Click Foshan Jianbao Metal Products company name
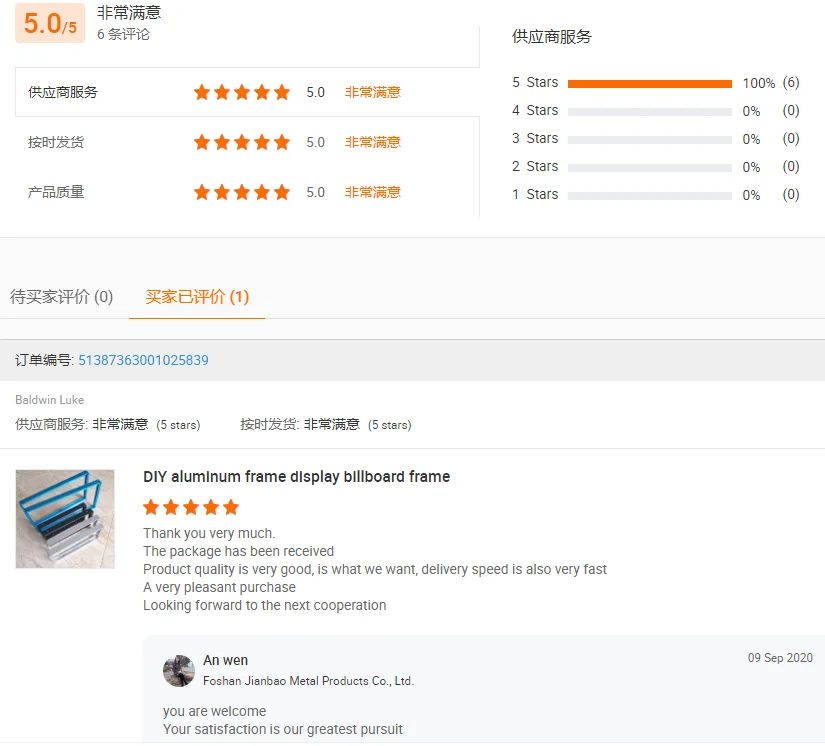825x746 pixels. tap(308, 681)
